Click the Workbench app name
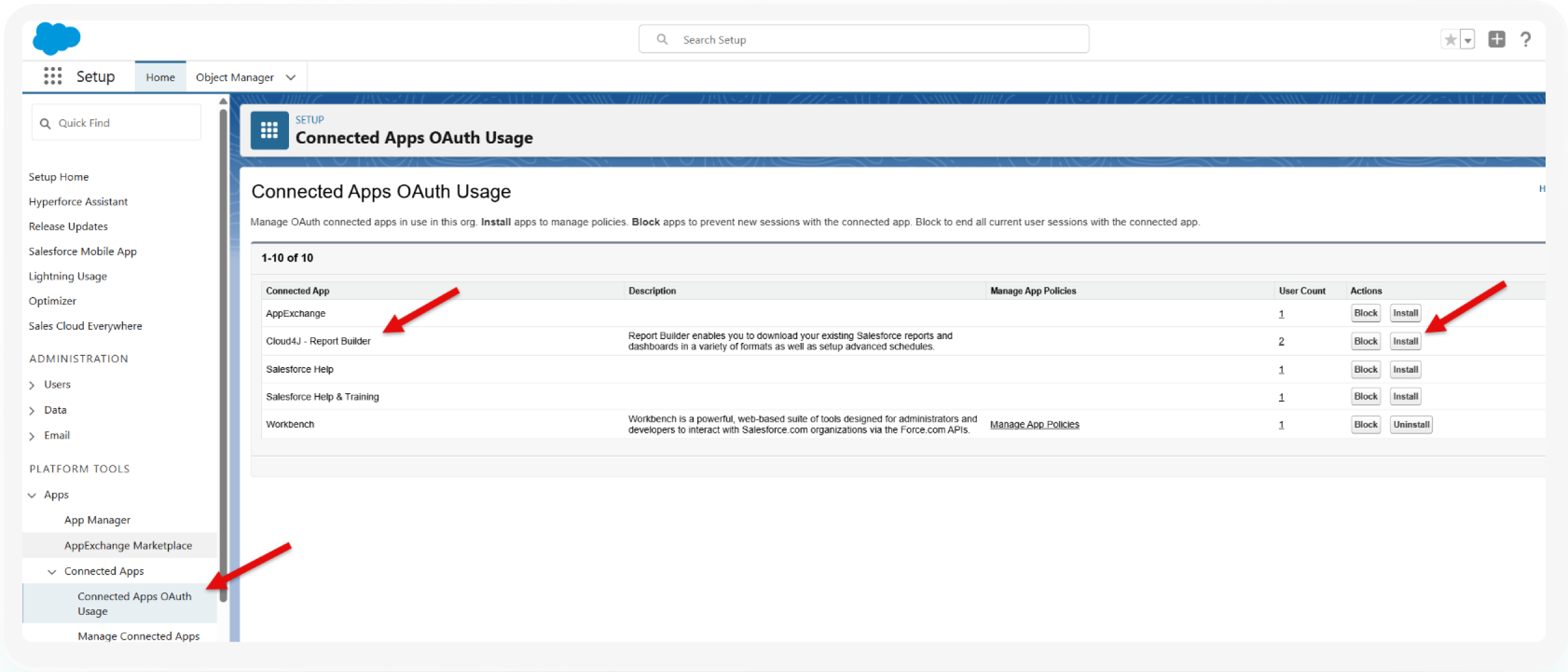The height and width of the screenshot is (672, 1568). [290, 425]
